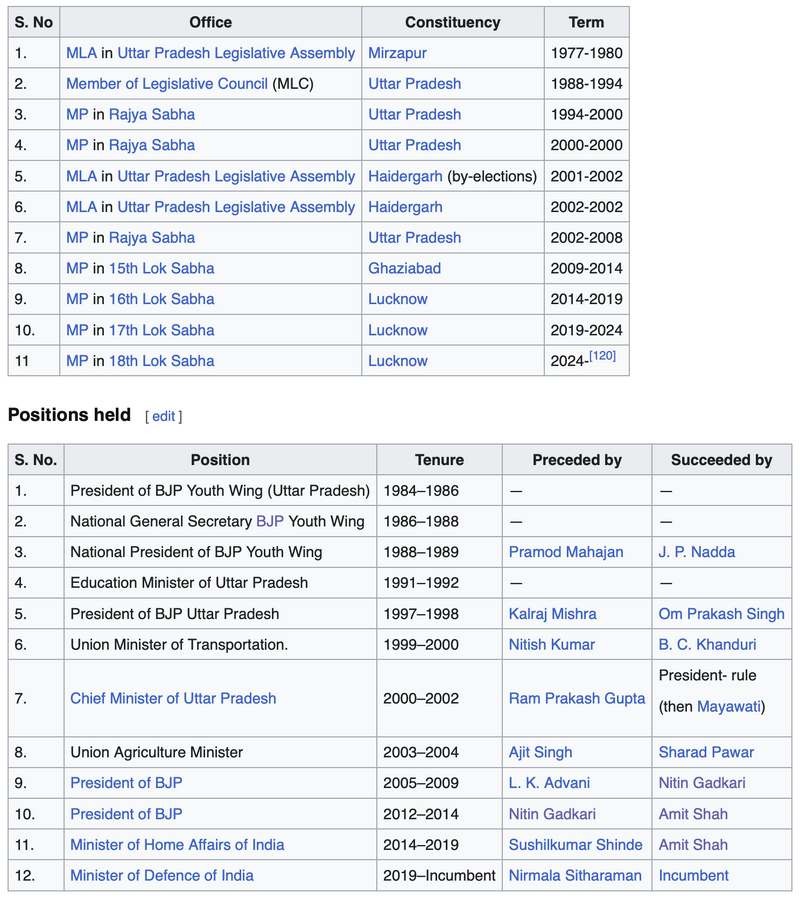This screenshot has height=900, width=800.
Task: Click the Ram Prakash Gupta link
Action: pos(576,698)
